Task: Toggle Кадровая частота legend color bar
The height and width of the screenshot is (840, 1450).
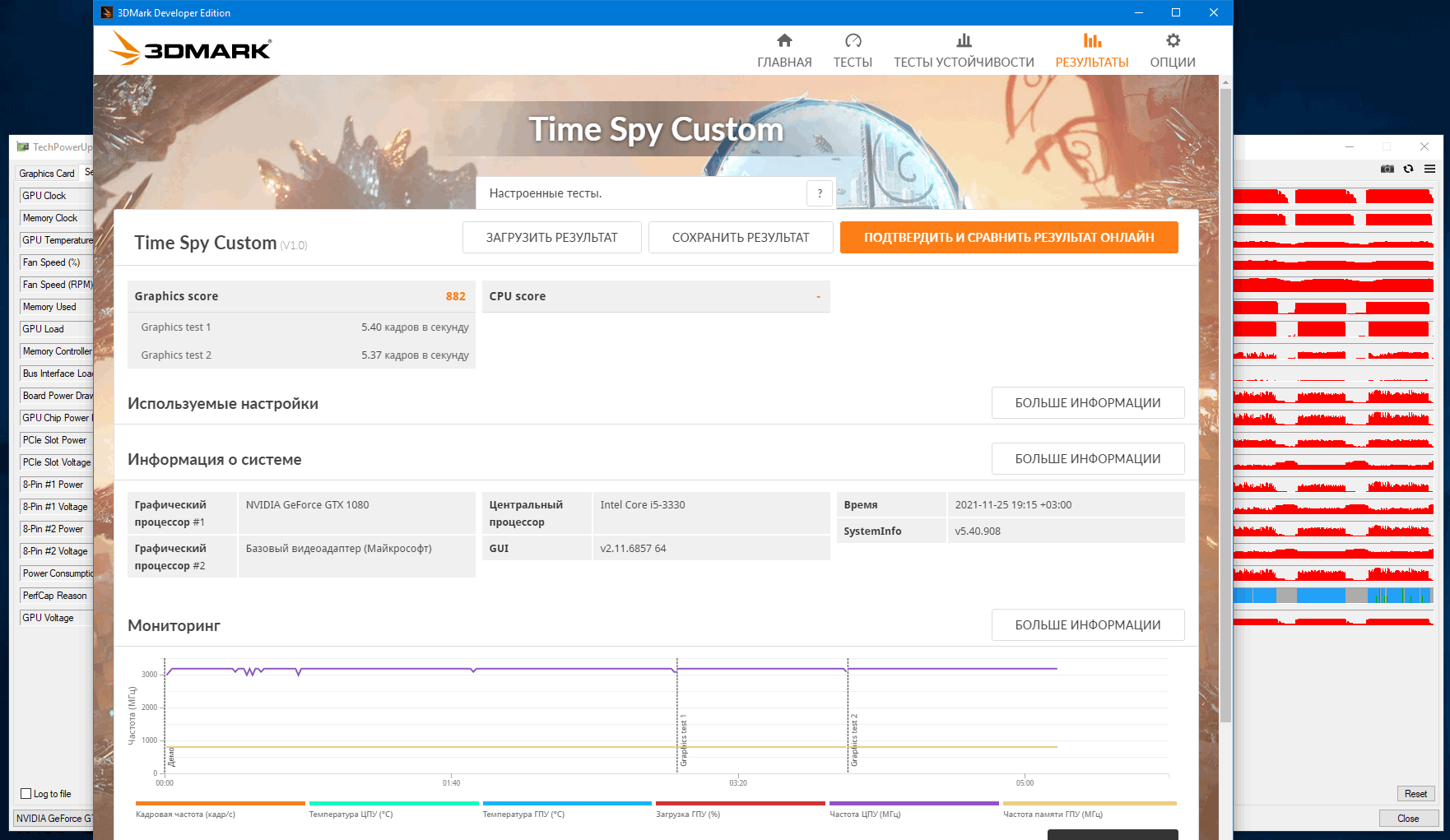Action: 220,803
